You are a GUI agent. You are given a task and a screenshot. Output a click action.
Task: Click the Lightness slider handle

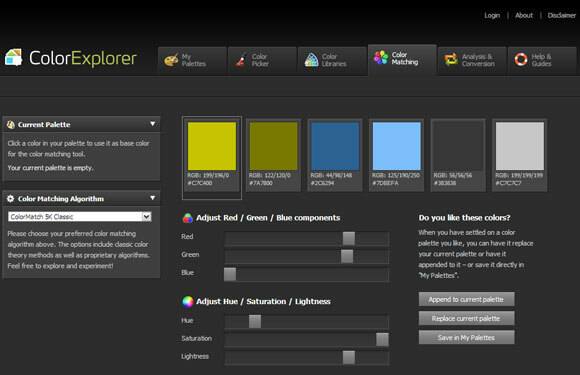[x=349, y=357]
